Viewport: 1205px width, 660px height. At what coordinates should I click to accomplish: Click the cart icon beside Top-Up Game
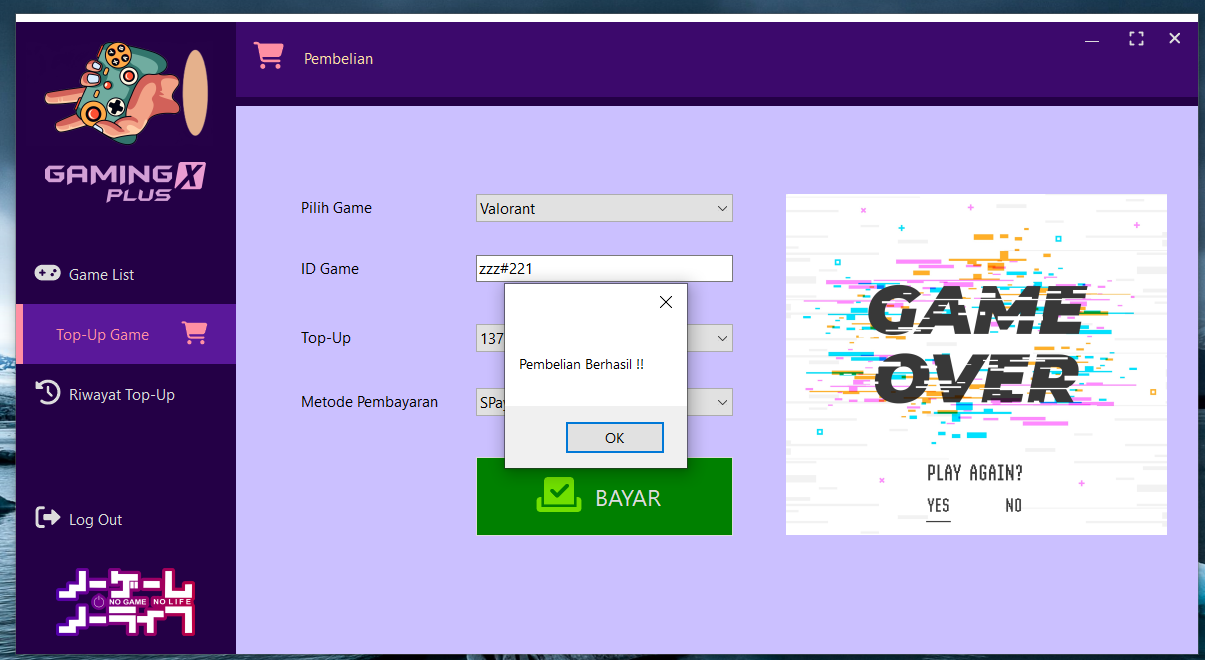click(x=194, y=333)
